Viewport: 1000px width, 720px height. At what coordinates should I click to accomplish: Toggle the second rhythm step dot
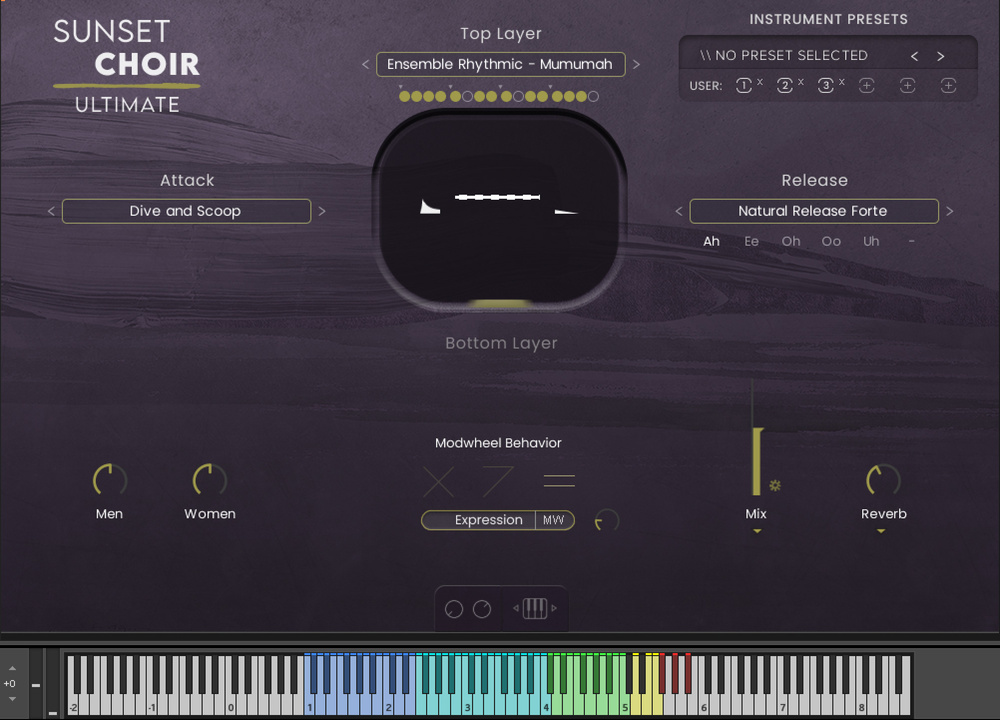416,96
